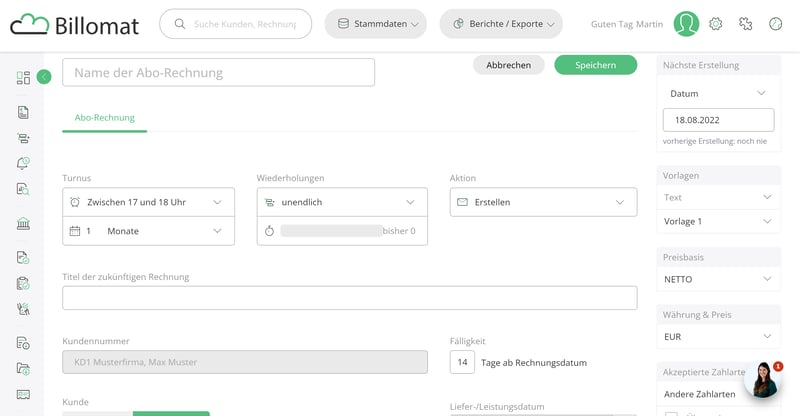Collapse the sidebar with the green arrow
800x416 pixels.
point(44,77)
